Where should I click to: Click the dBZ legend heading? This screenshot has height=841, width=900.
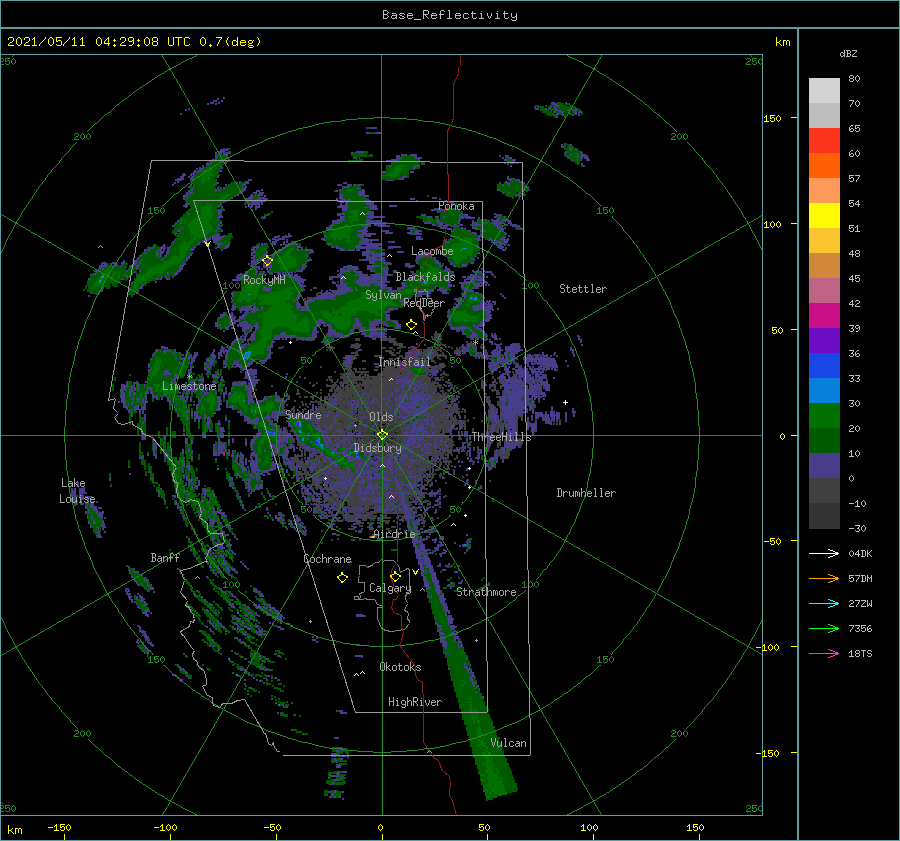tap(848, 54)
